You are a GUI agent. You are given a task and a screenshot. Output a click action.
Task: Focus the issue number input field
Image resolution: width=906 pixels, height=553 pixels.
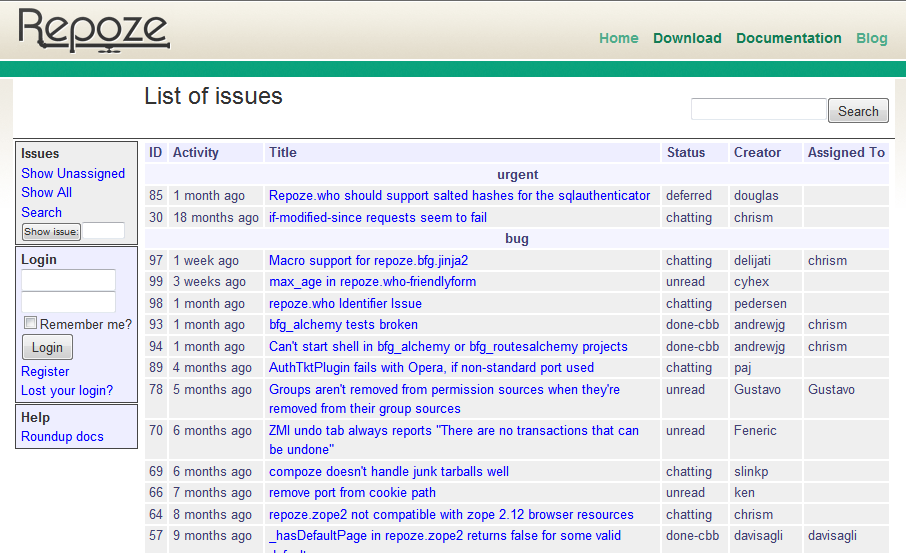click(103, 231)
